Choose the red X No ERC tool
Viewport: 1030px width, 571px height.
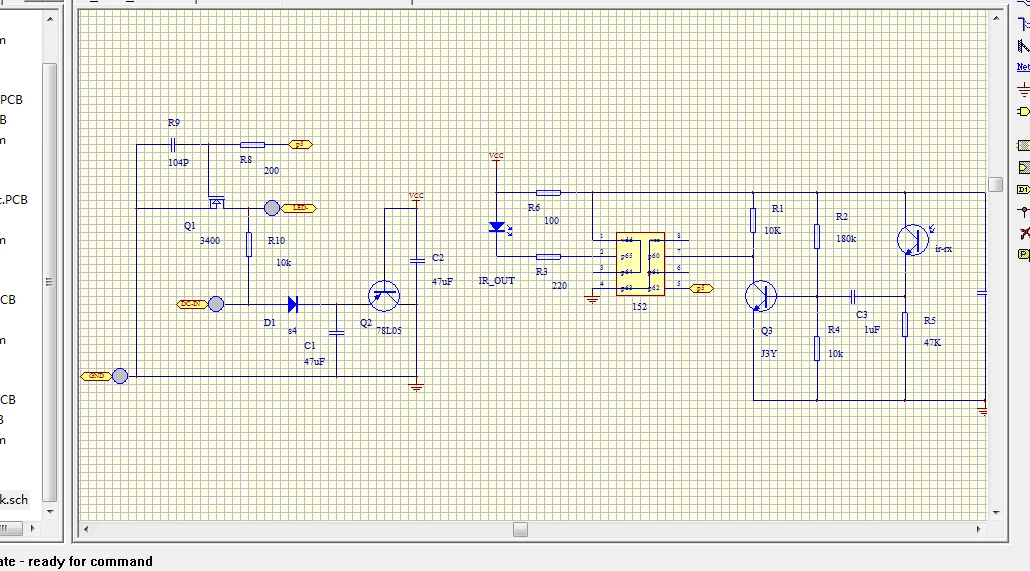coord(1023,233)
